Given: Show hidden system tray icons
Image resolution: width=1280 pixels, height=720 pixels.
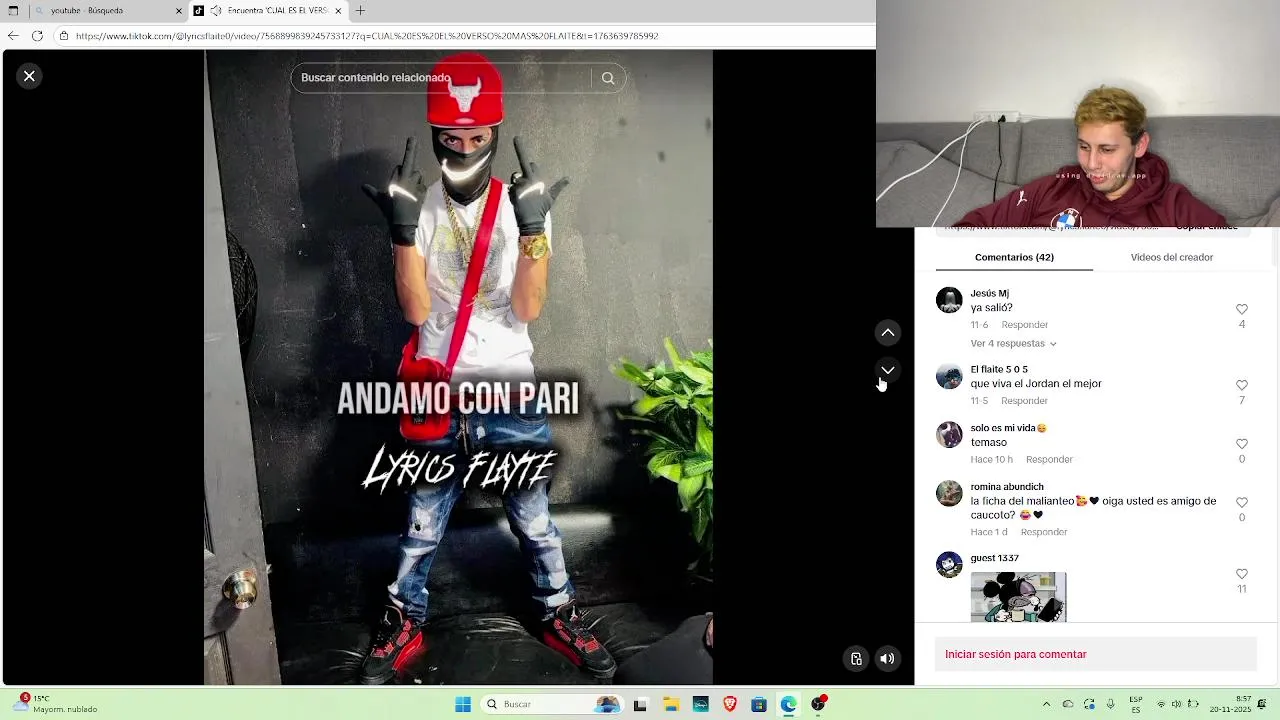Looking at the screenshot, I should (1046, 704).
